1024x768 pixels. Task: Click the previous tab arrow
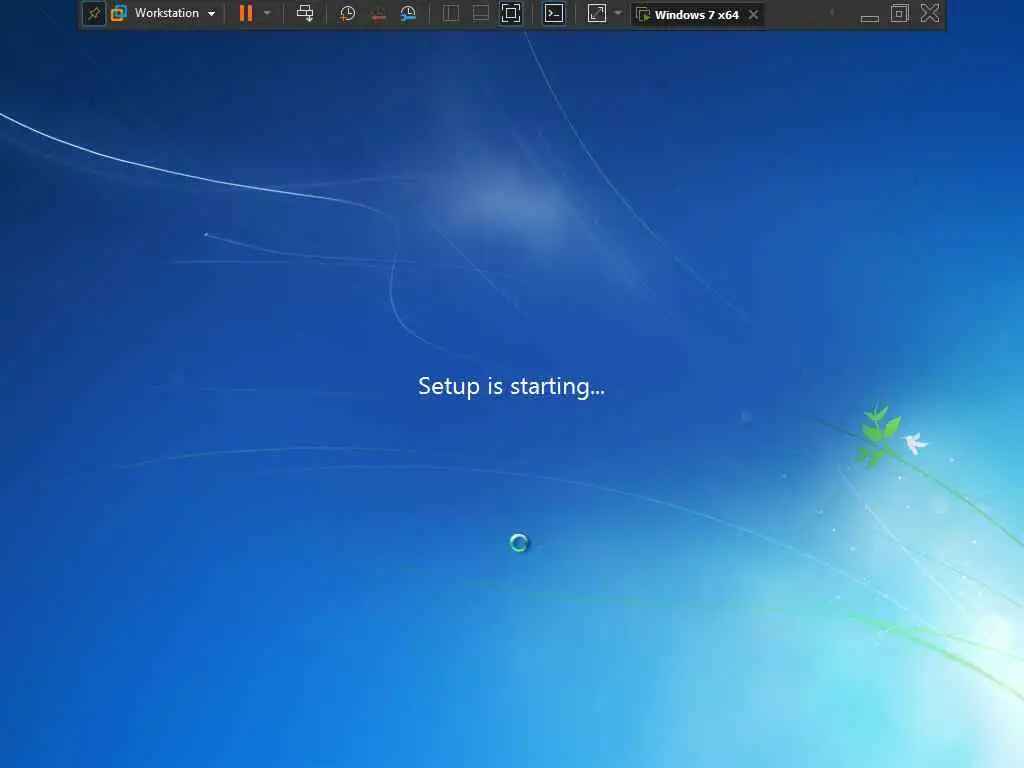click(832, 13)
